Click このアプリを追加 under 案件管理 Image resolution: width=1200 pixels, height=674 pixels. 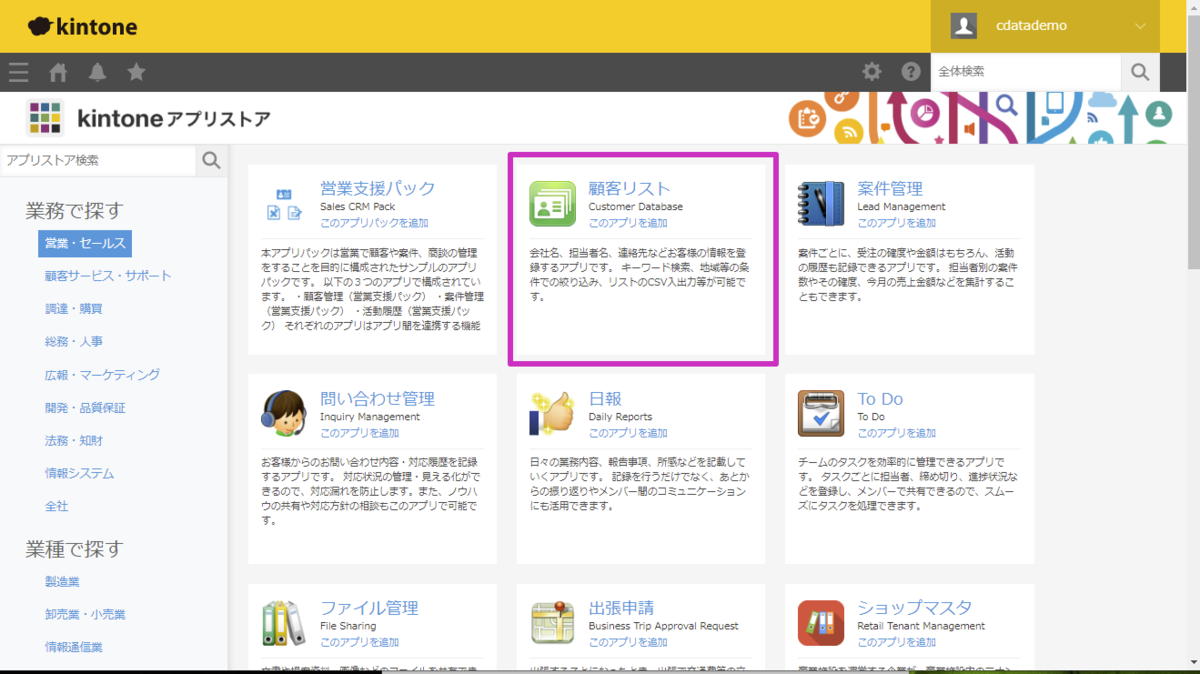tap(897, 223)
